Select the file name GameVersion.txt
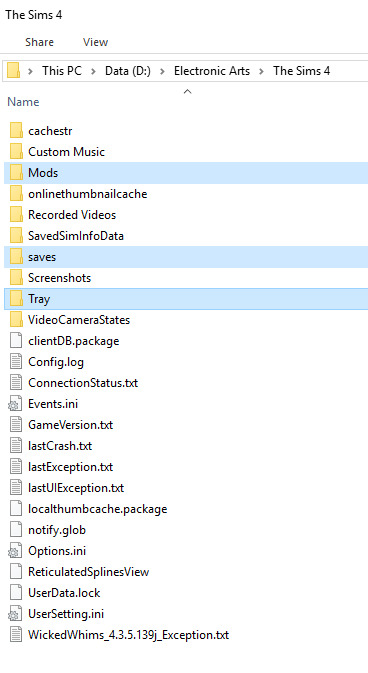The height and width of the screenshot is (673, 368). [x=70, y=425]
